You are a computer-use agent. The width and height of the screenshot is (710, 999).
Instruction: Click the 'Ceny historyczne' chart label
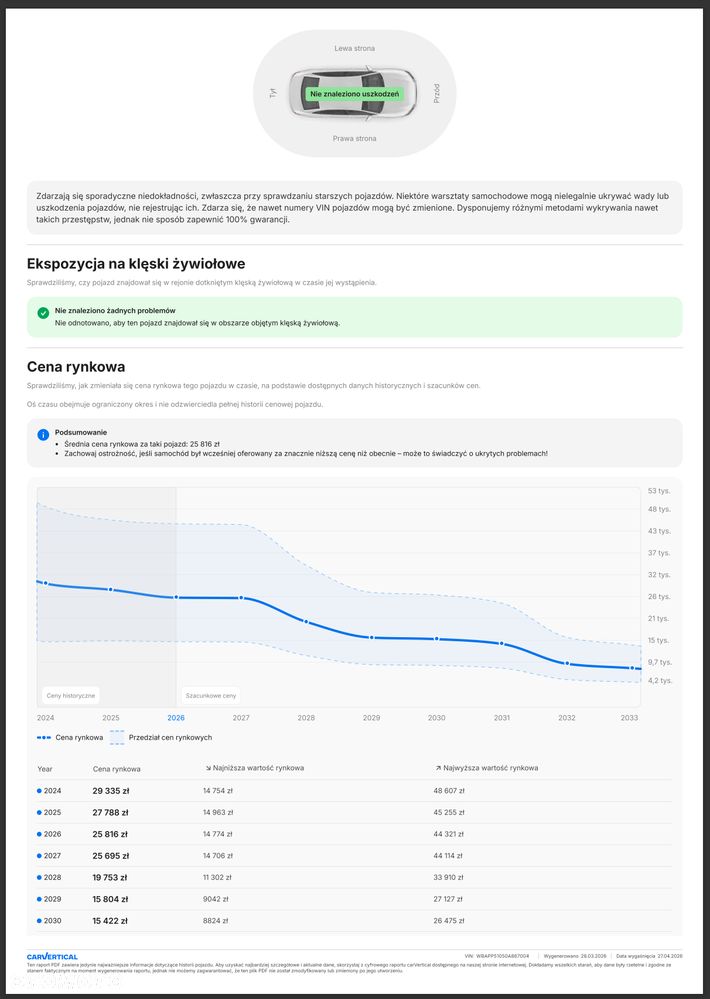pos(71,694)
